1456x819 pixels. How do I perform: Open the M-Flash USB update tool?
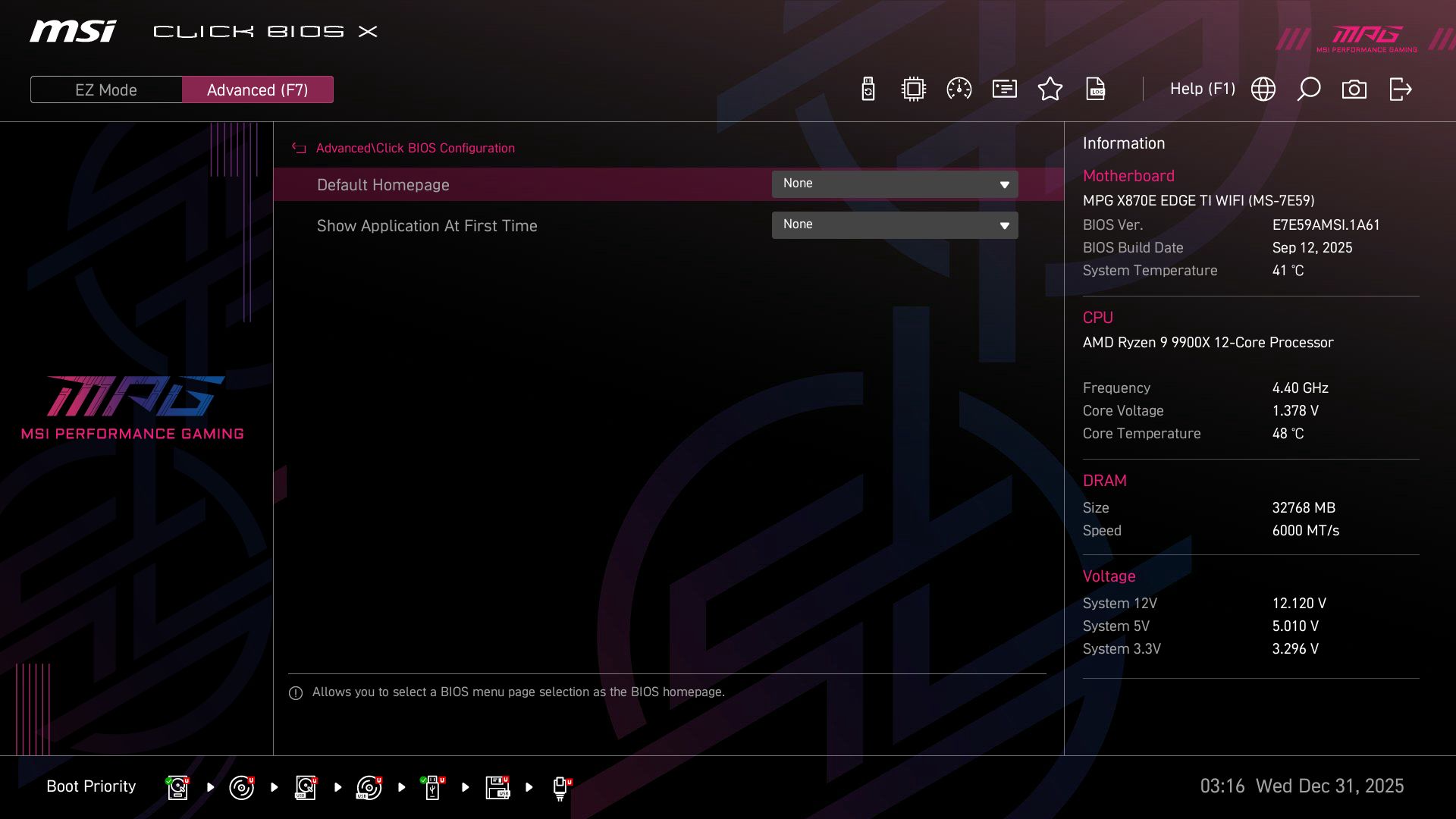pyautogui.click(x=868, y=89)
